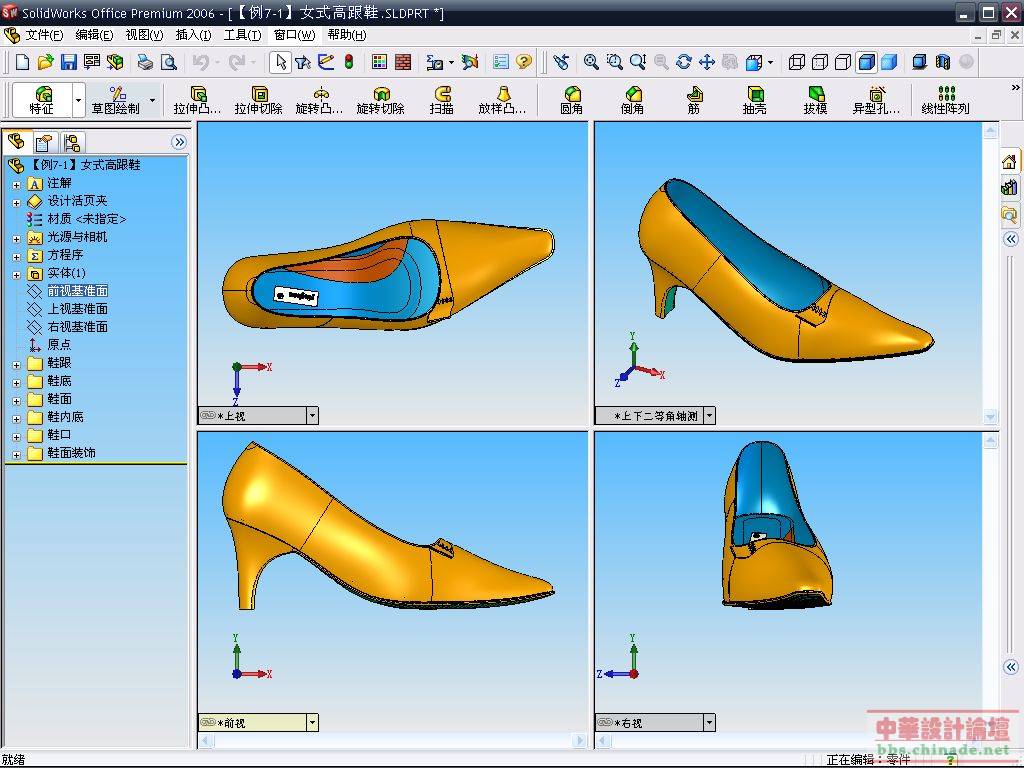Toggle the 草图绘制 sketch mode button
Viewport: 1024px width, 768px height.
tap(116, 99)
